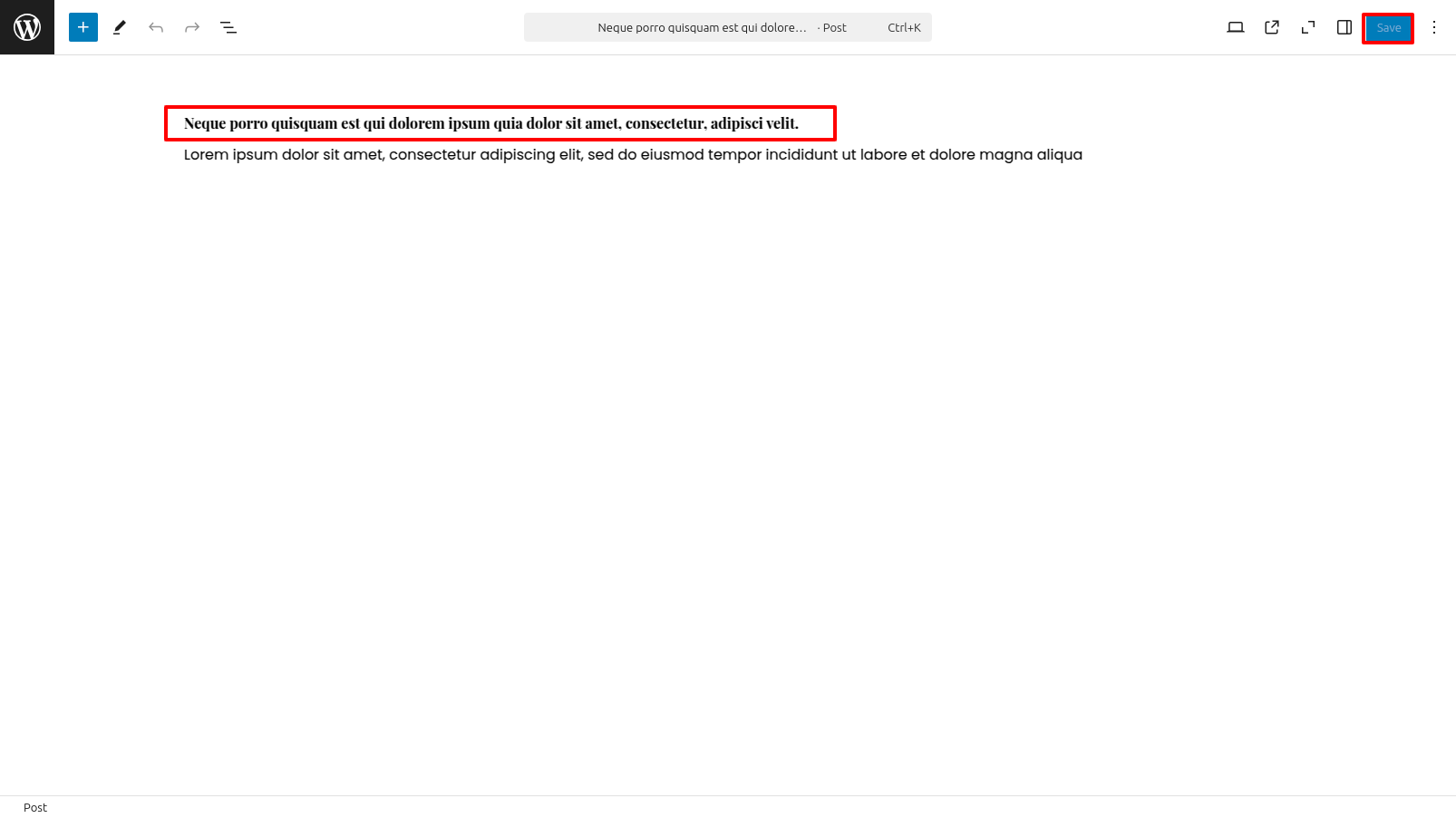The image size is (1456, 818).
Task: Open the three-dot Options menu
Action: coord(1434,27)
